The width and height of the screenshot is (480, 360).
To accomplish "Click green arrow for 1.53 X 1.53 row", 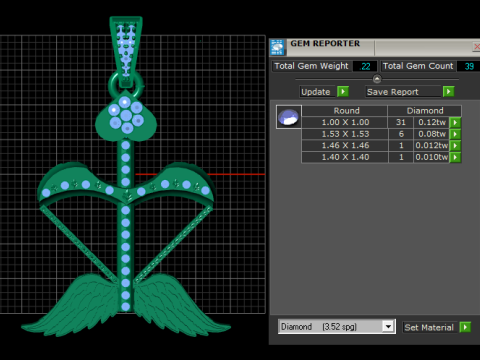I will (x=455, y=134).
